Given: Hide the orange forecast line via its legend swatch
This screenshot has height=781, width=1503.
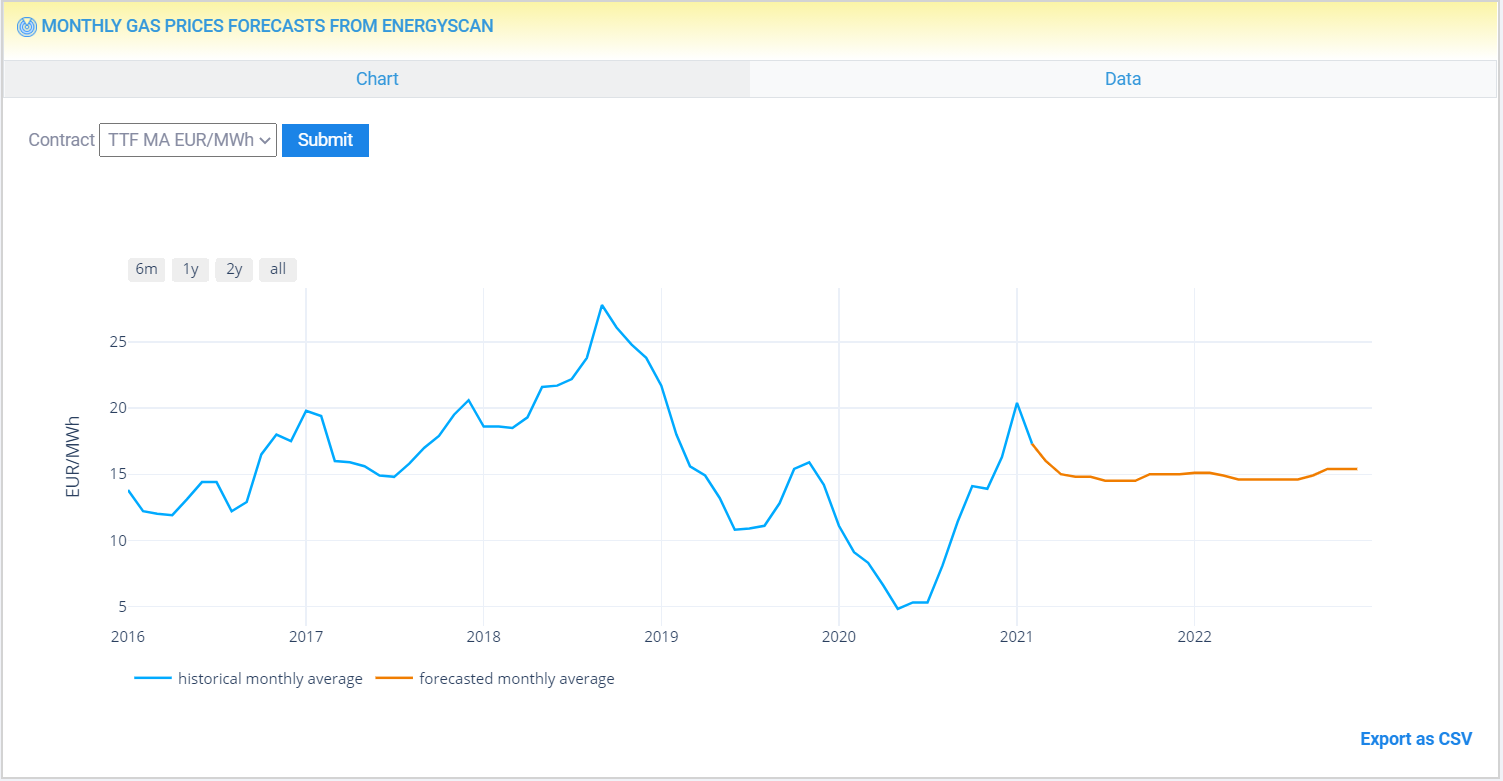Looking at the screenshot, I should [394, 678].
